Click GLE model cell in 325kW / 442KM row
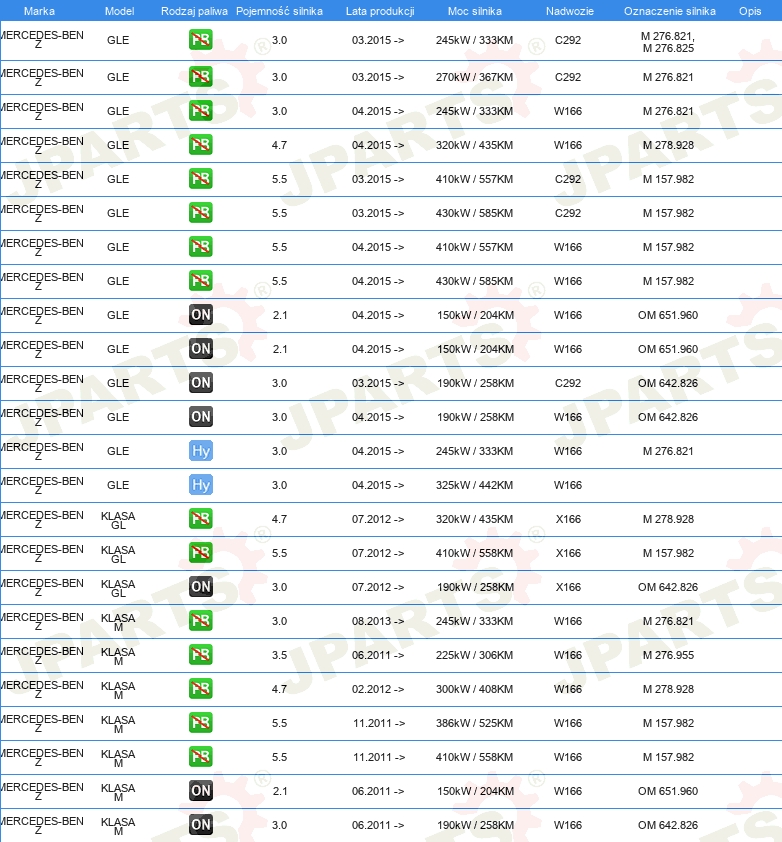This screenshot has height=842, width=782. (x=118, y=485)
